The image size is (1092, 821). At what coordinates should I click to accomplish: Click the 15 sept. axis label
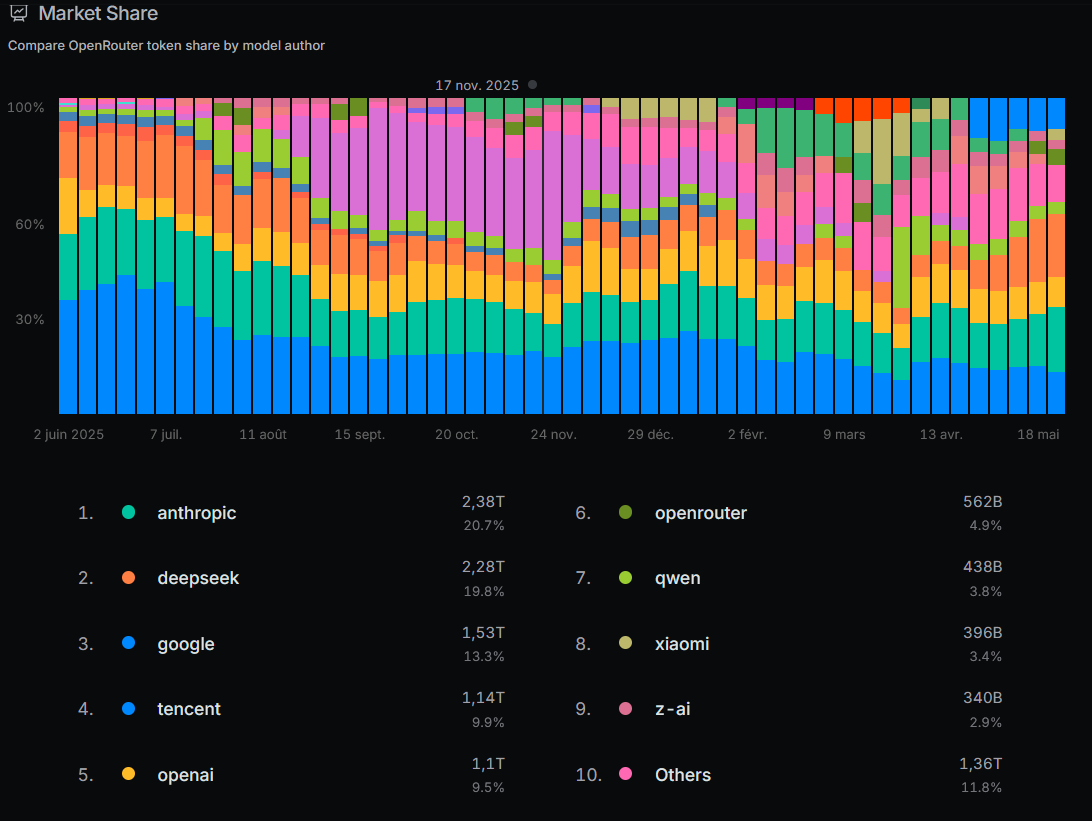click(x=360, y=435)
